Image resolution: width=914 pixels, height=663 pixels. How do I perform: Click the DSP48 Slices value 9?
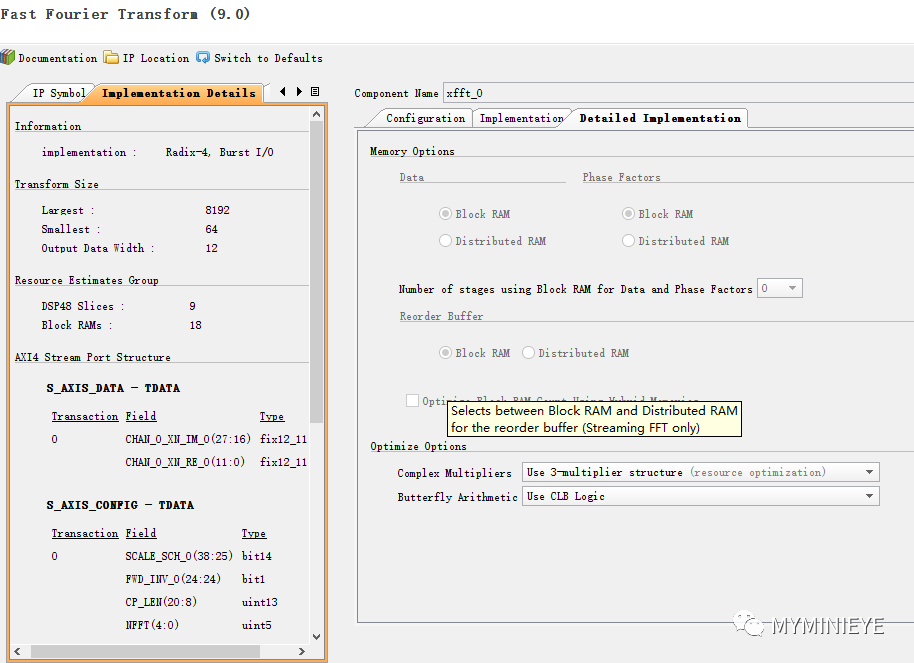coord(192,306)
